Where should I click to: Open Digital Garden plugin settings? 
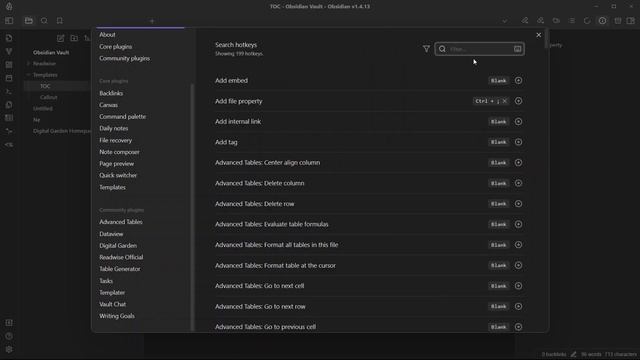point(118,246)
